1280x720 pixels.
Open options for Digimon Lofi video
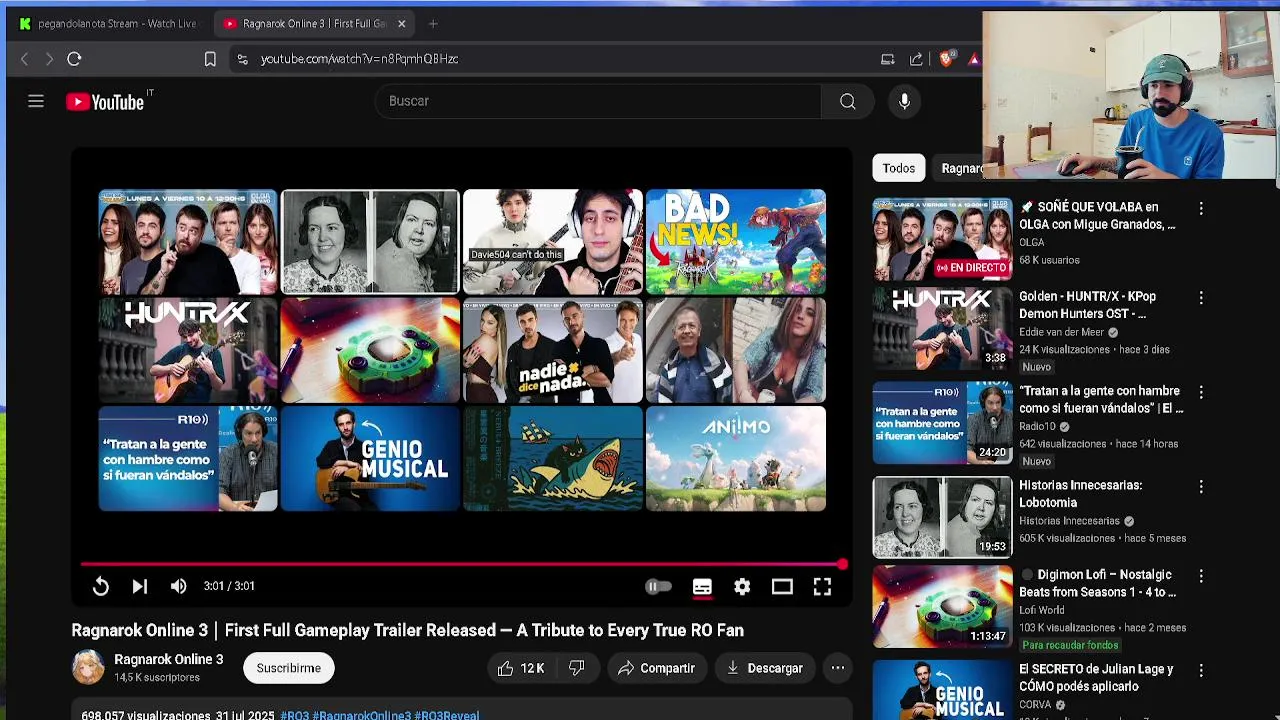(x=1201, y=577)
